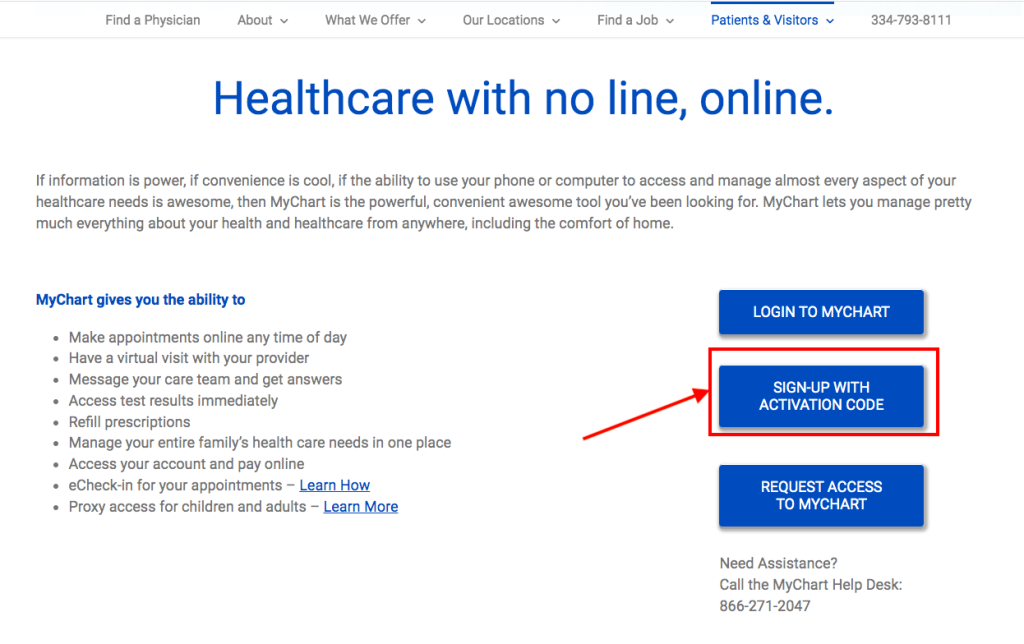Image resolution: width=1024 pixels, height=644 pixels.
Task: Click the If information is power paragraph
Action: coord(504,202)
